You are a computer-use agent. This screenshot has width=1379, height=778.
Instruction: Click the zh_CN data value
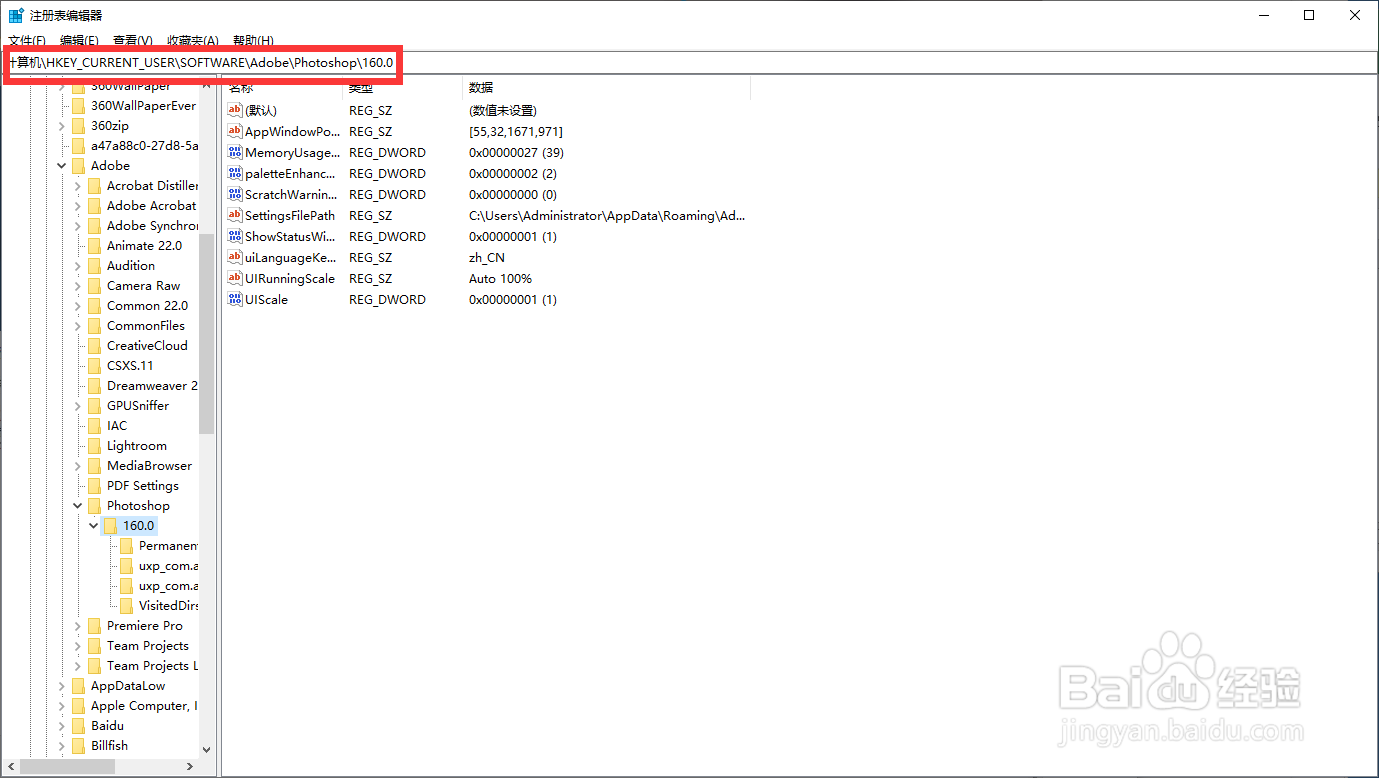click(487, 258)
